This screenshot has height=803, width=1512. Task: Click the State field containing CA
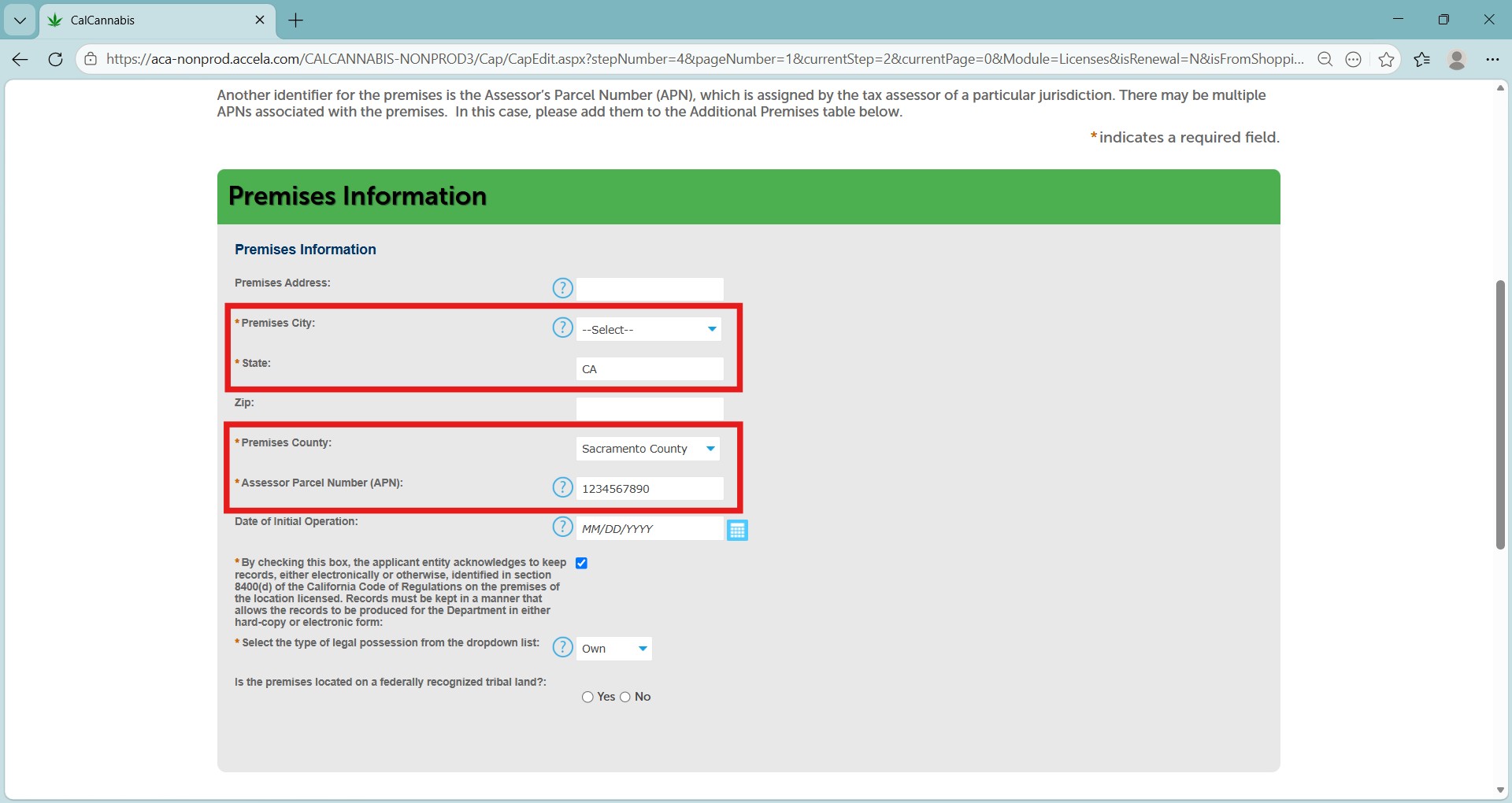pyautogui.click(x=650, y=368)
